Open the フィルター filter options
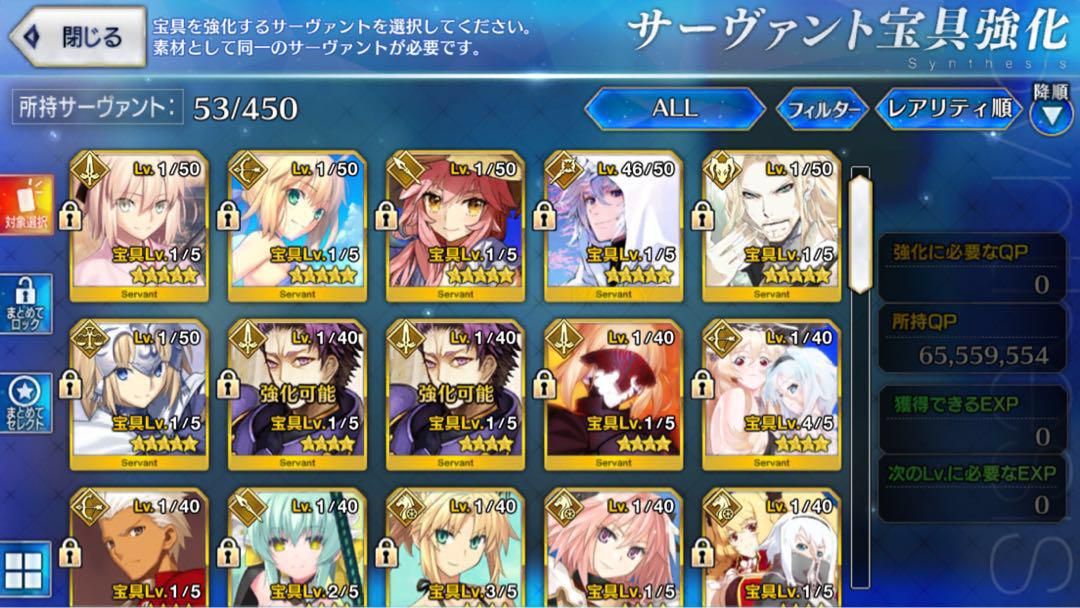 point(822,109)
